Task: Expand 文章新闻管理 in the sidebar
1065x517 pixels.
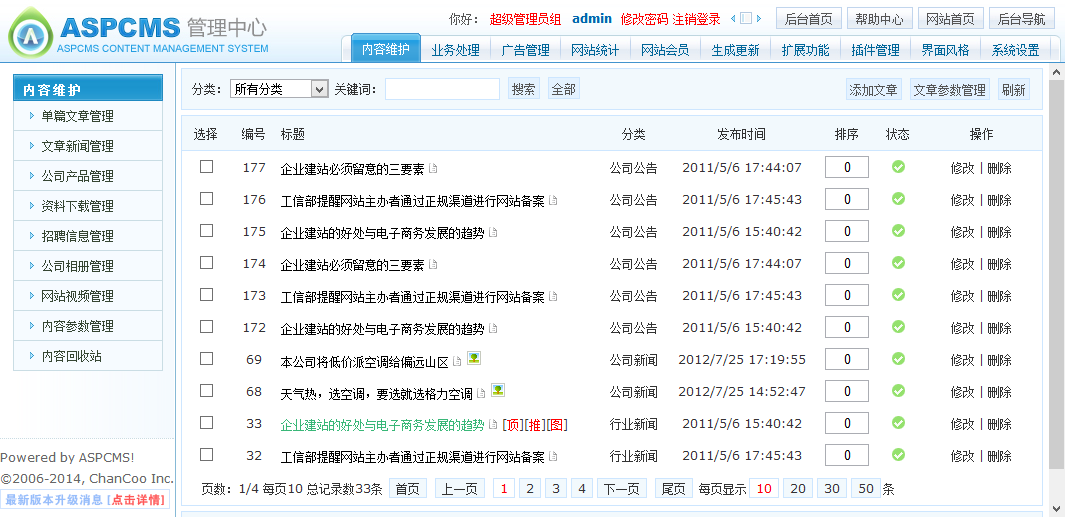Action: click(77, 146)
